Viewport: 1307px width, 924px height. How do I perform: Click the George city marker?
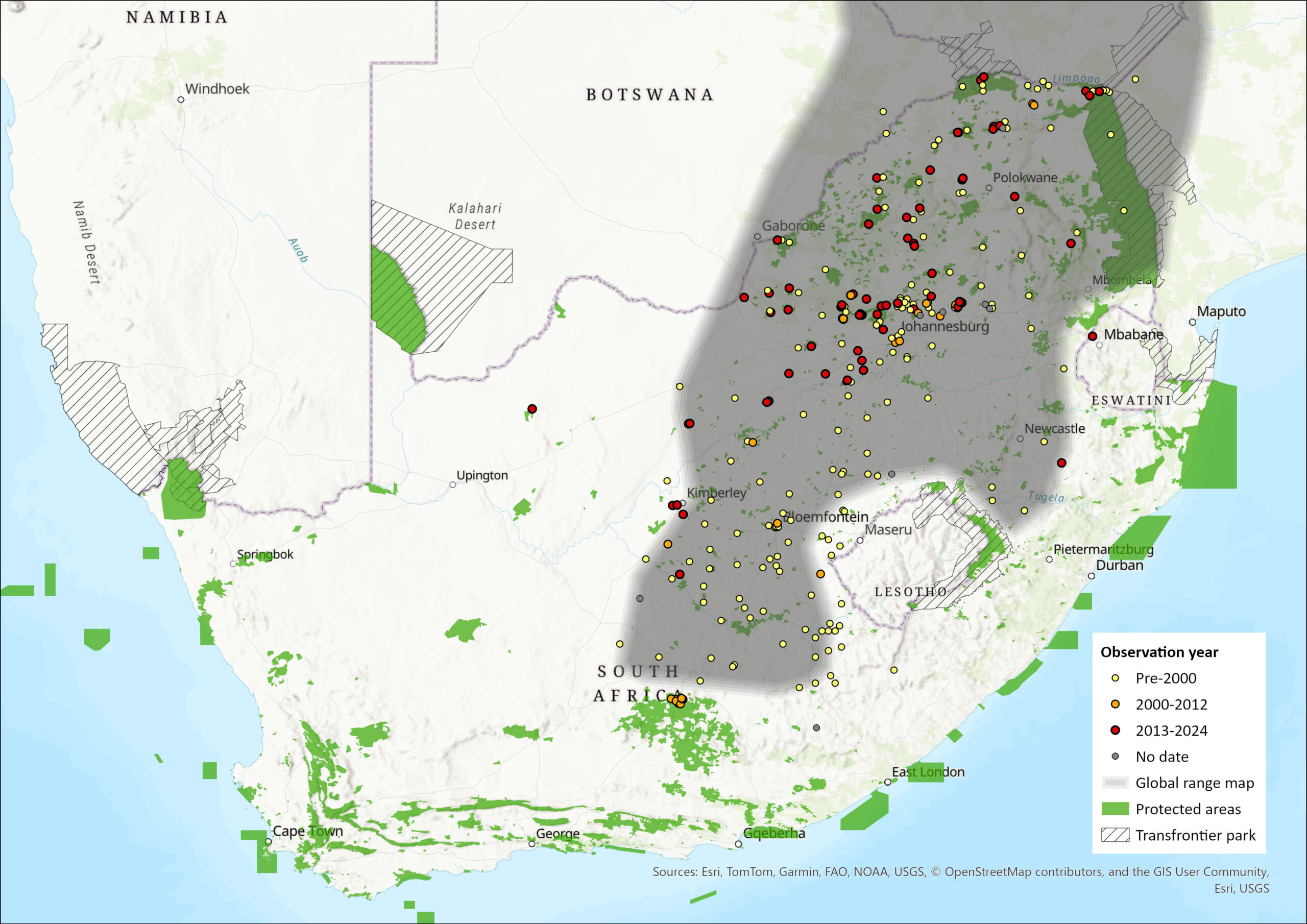tap(531, 844)
